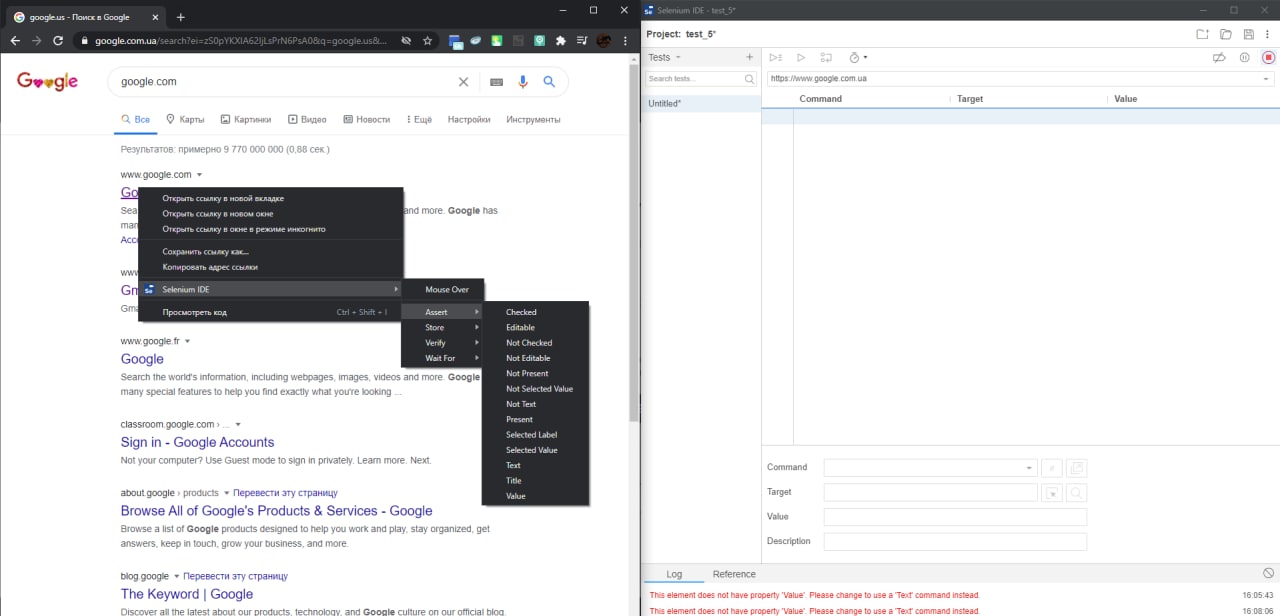Start Google voice search microphone

pos(522,82)
